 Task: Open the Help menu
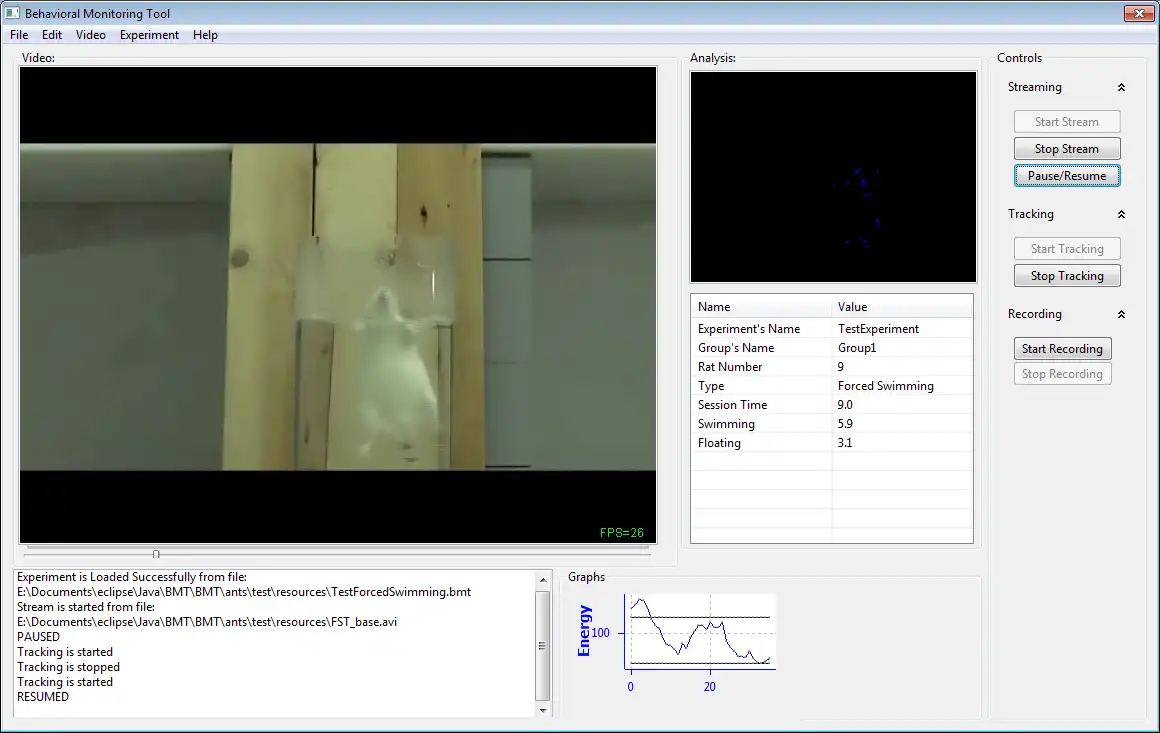coord(205,35)
